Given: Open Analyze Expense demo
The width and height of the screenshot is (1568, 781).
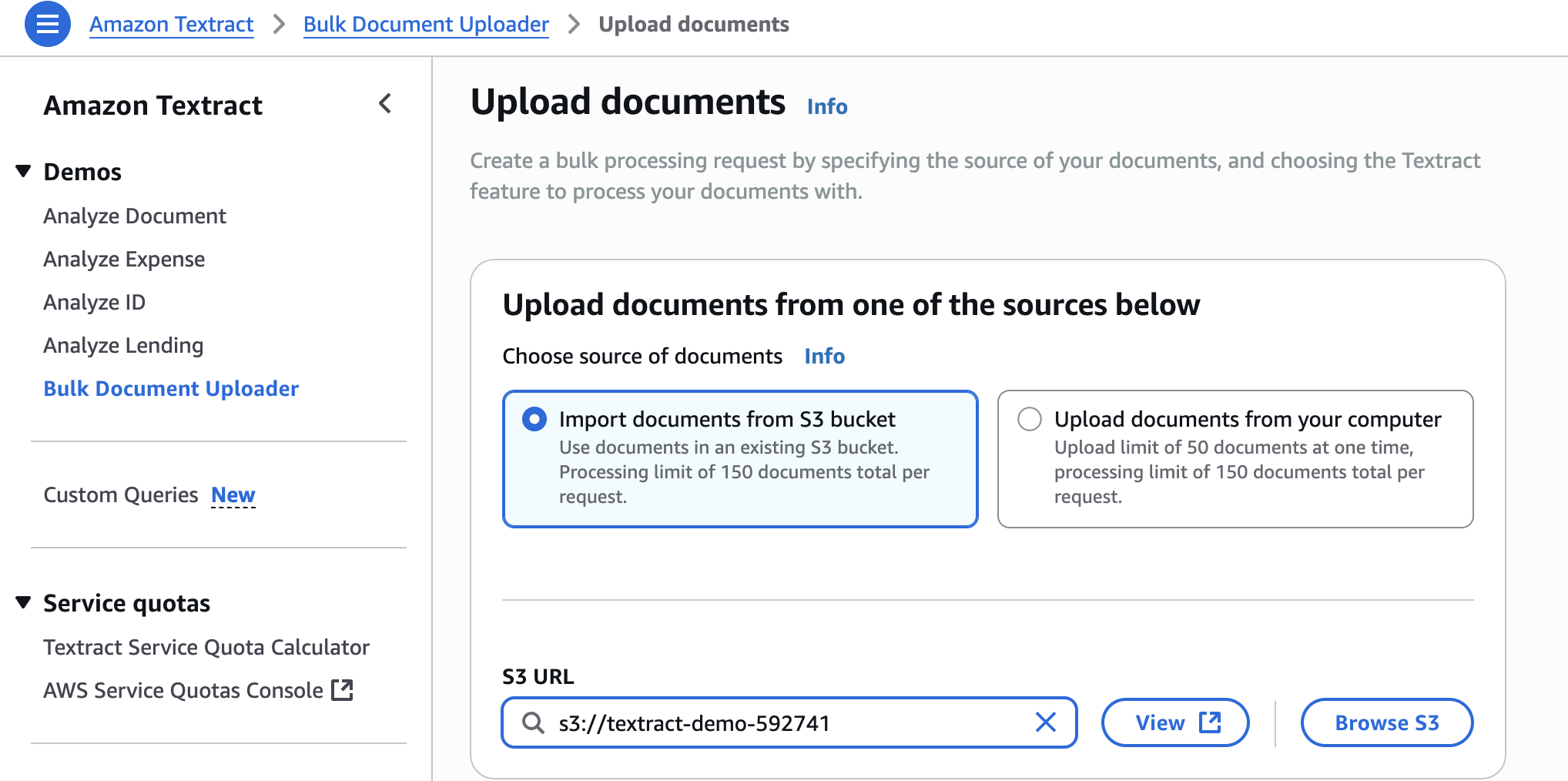Looking at the screenshot, I should click(124, 259).
